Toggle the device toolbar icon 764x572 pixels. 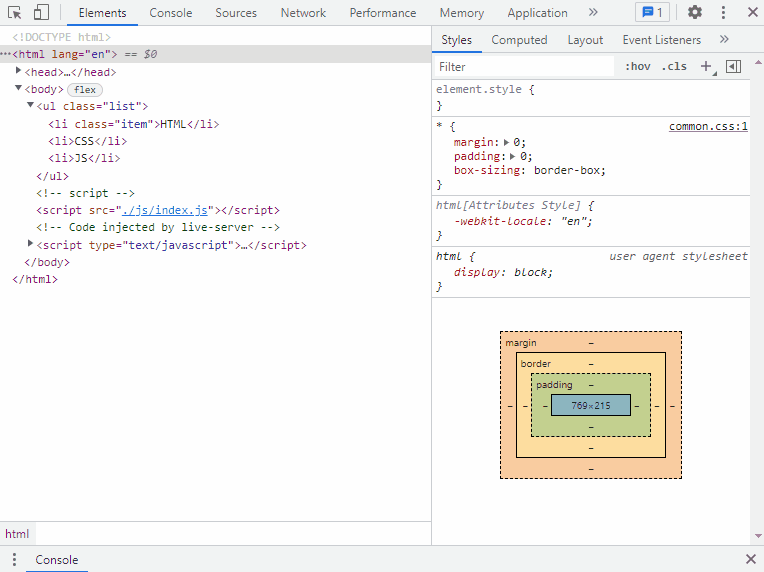41,12
